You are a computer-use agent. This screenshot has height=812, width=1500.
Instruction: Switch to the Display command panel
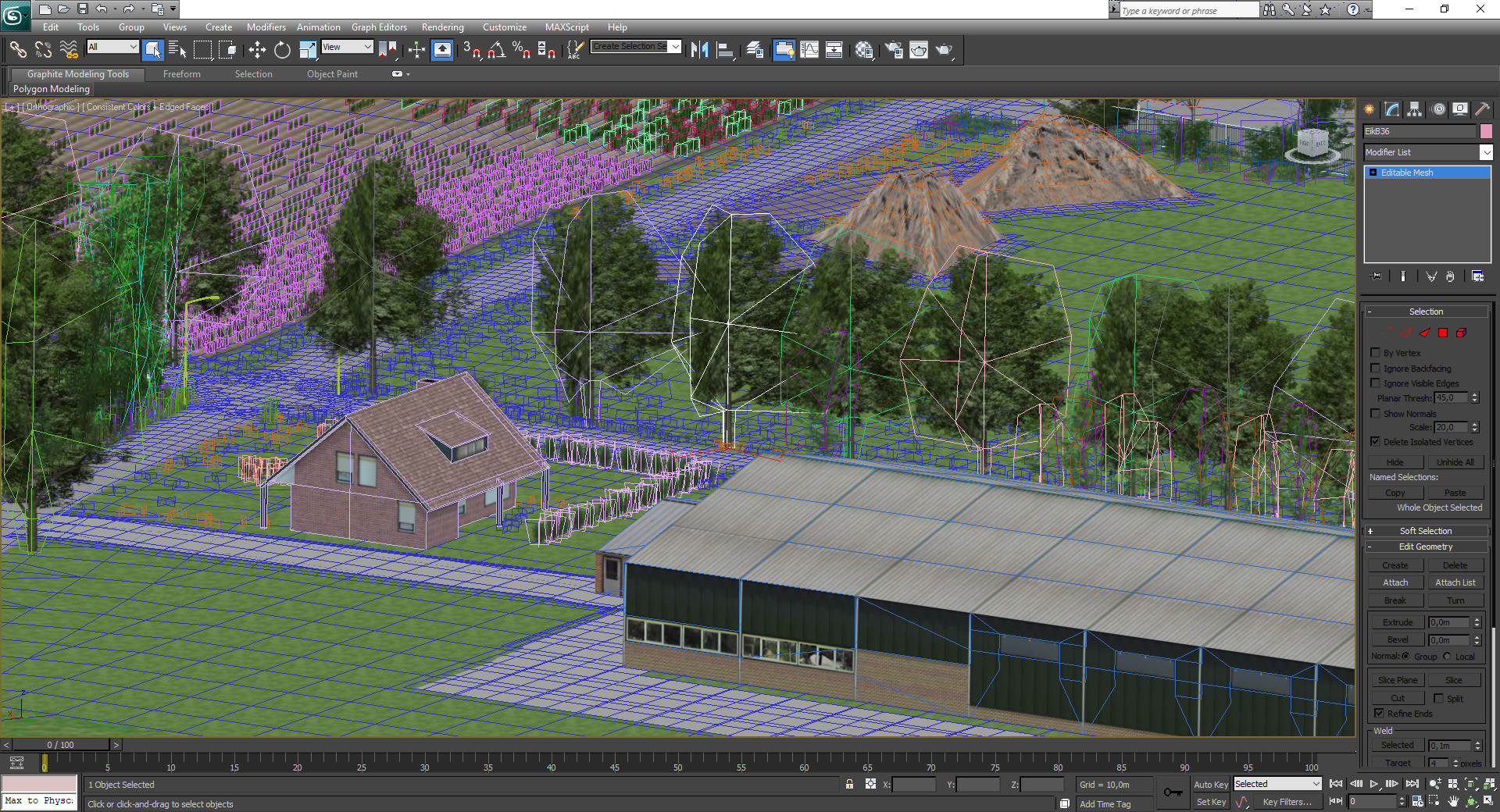[1460, 109]
